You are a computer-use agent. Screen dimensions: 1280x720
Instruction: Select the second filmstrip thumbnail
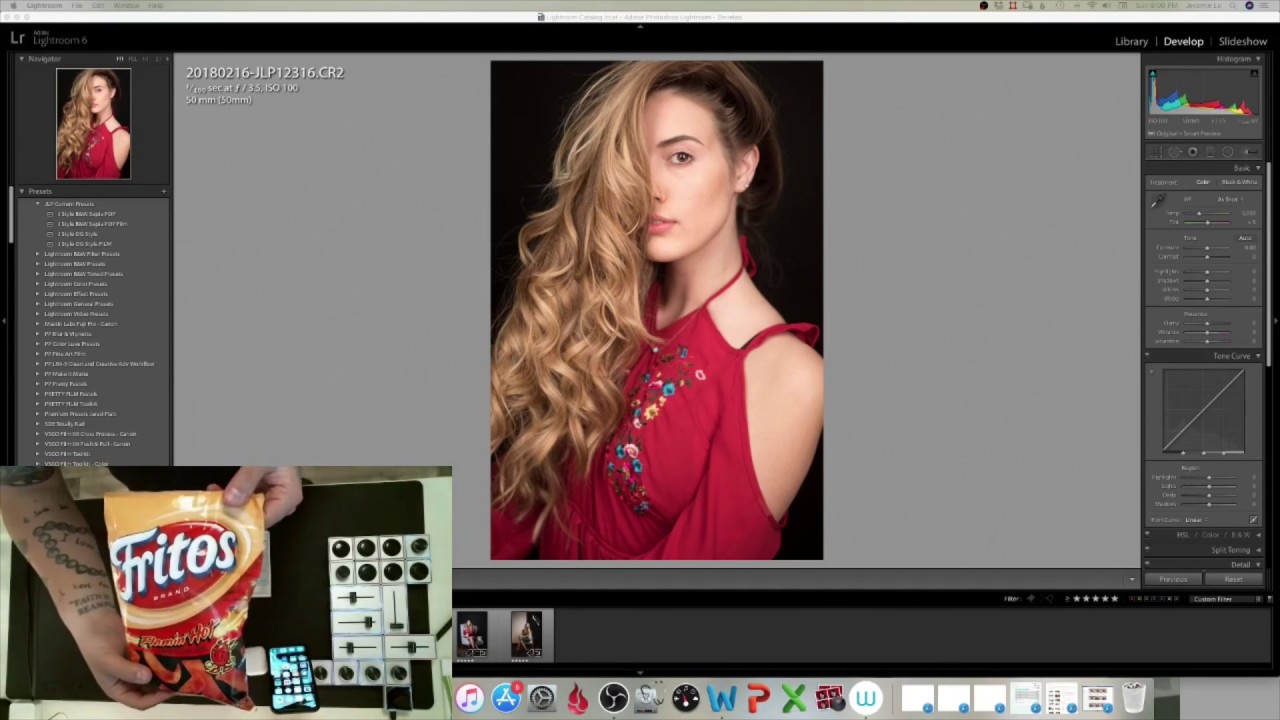(526, 635)
